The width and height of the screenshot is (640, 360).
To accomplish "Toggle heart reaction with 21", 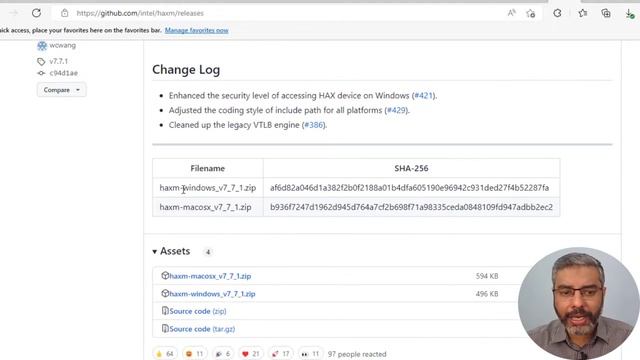I will 251,353.
